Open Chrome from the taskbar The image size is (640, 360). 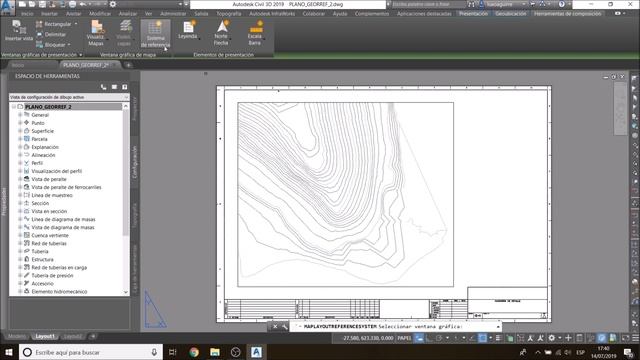point(194,352)
